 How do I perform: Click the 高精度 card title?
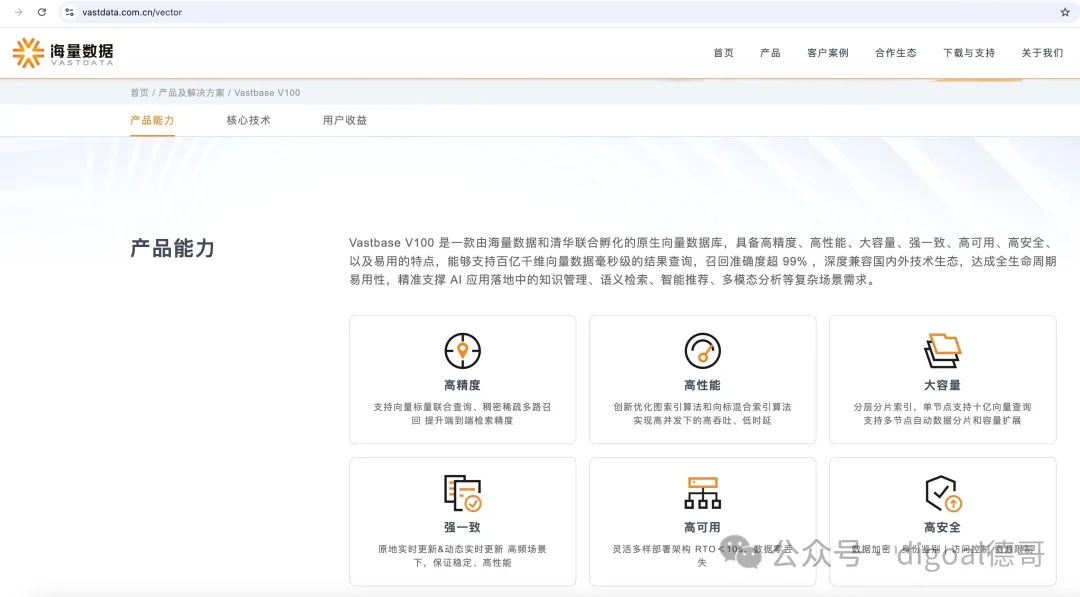click(x=462, y=385)
